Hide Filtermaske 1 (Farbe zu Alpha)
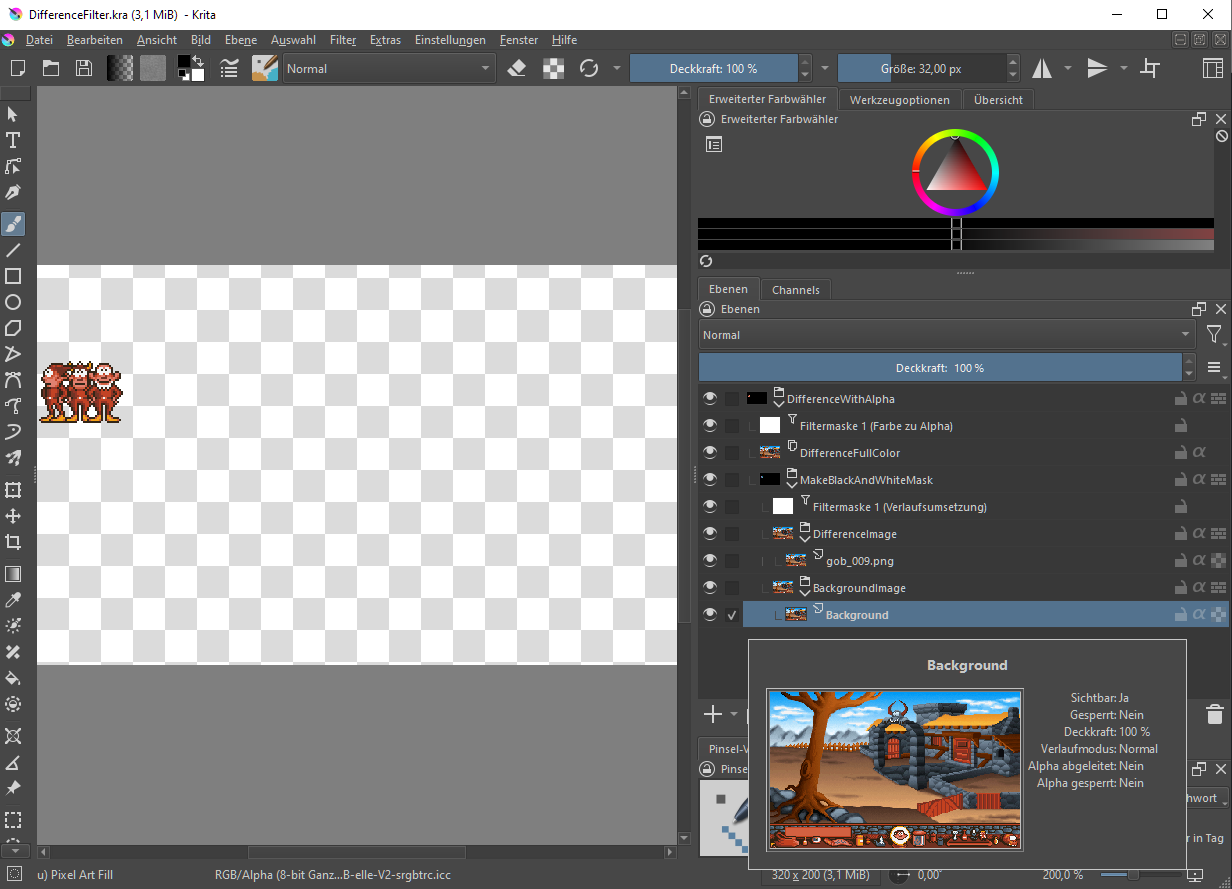Screen dimensions: 1232x889 710,426
